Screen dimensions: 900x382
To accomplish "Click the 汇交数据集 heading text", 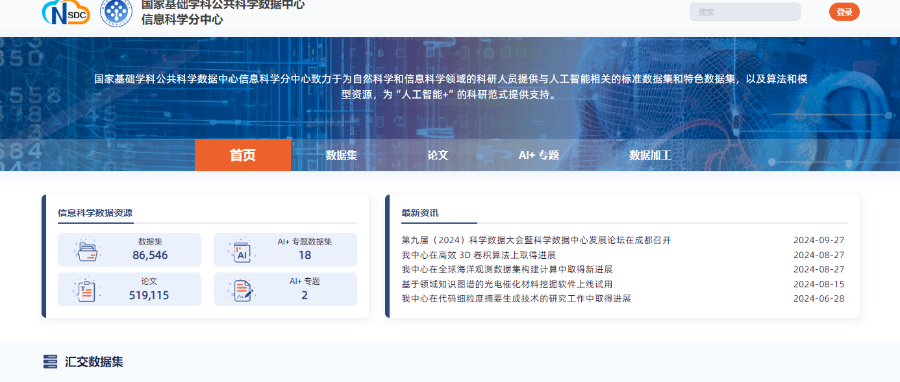I will (94, 362).
